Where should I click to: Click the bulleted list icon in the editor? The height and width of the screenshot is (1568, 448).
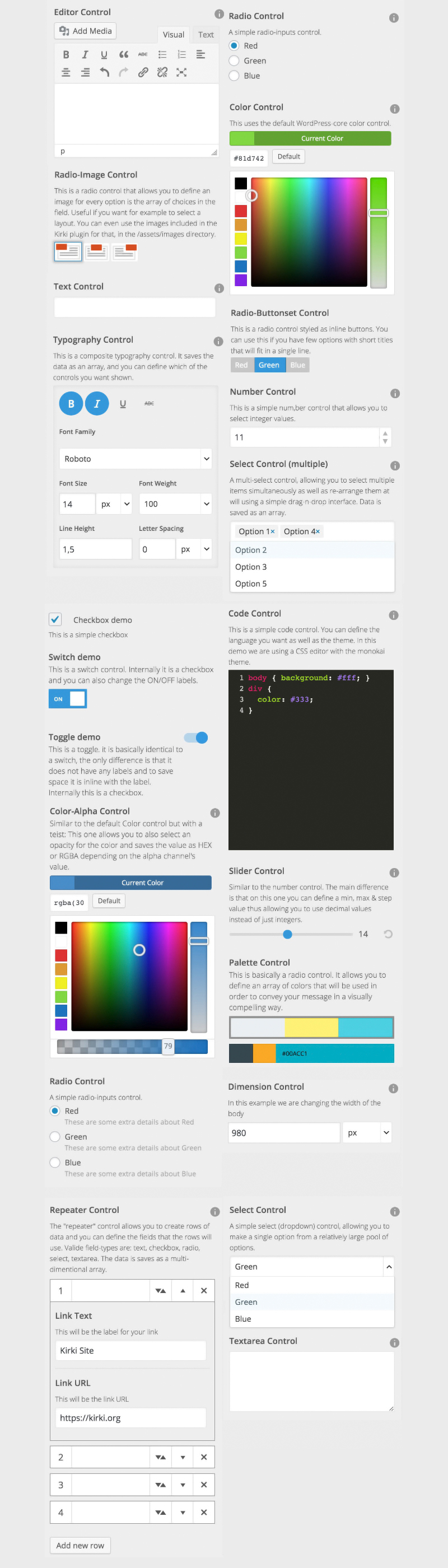point(162,55)
